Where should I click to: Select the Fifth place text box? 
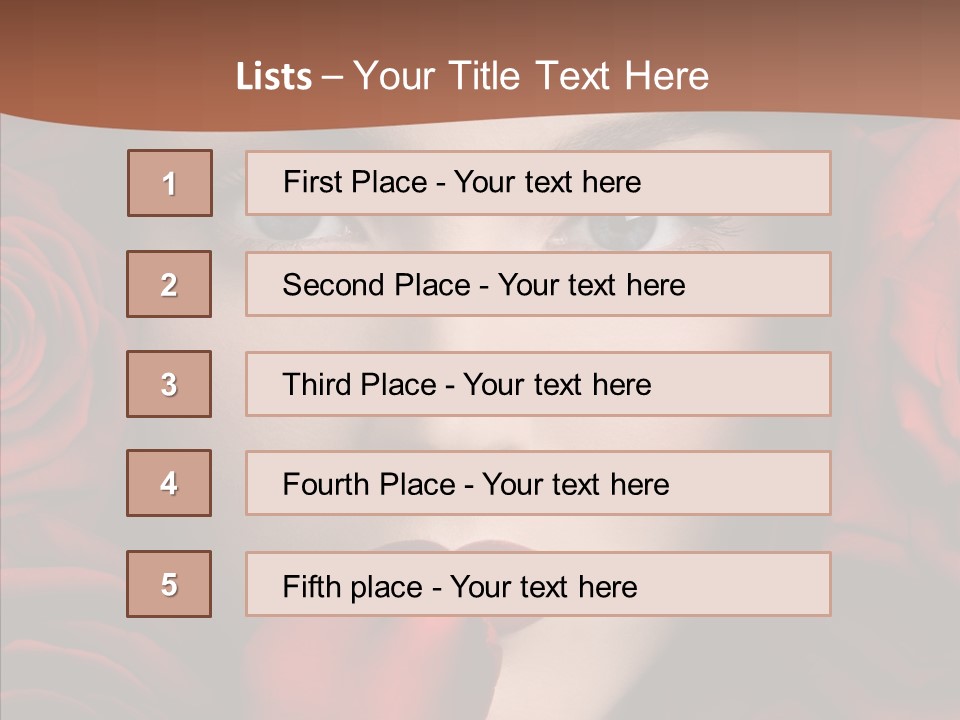[538, 584]
